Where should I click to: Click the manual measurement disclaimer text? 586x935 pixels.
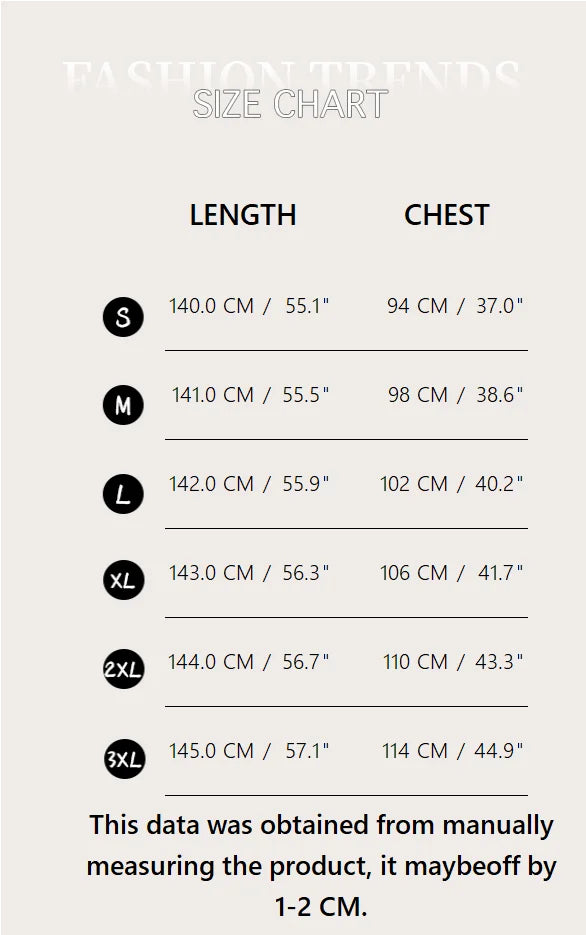tap(321, 866)
